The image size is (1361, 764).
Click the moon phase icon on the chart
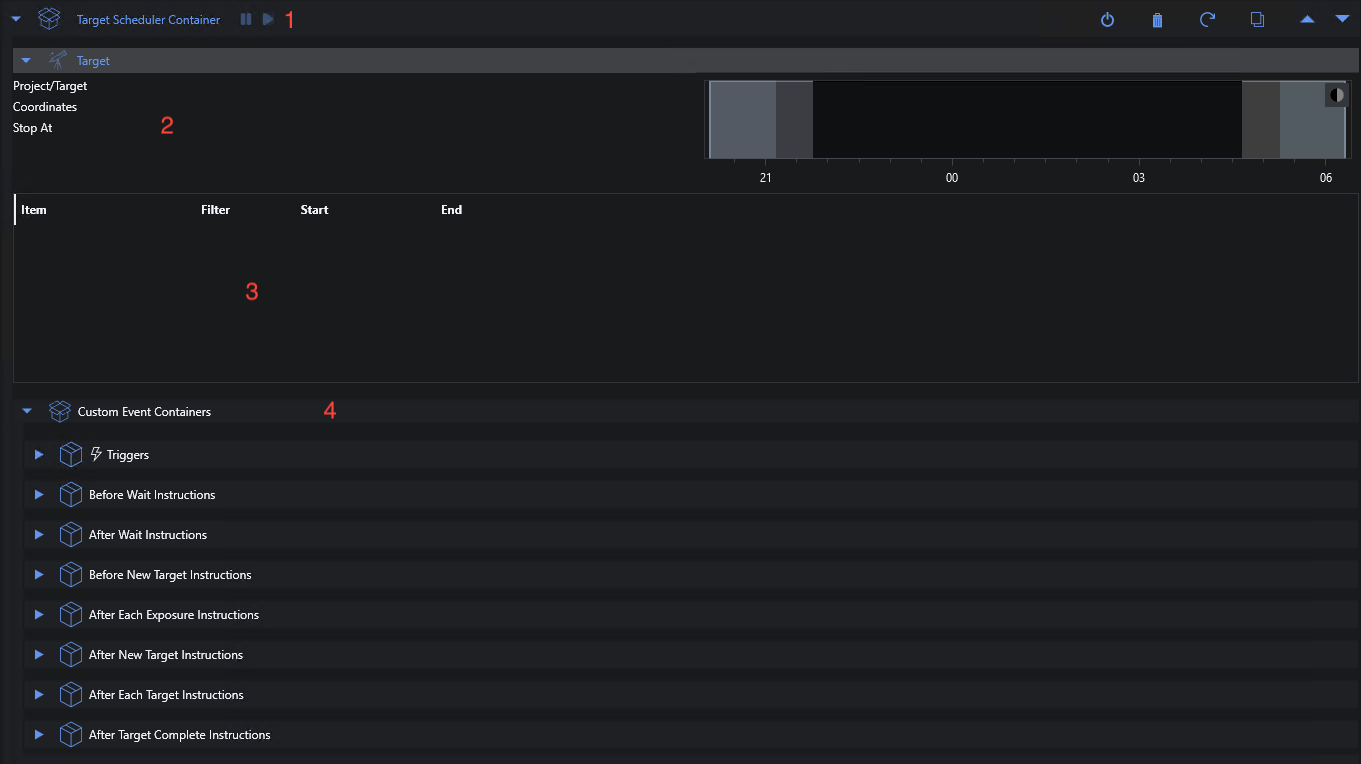(1337, 95)
